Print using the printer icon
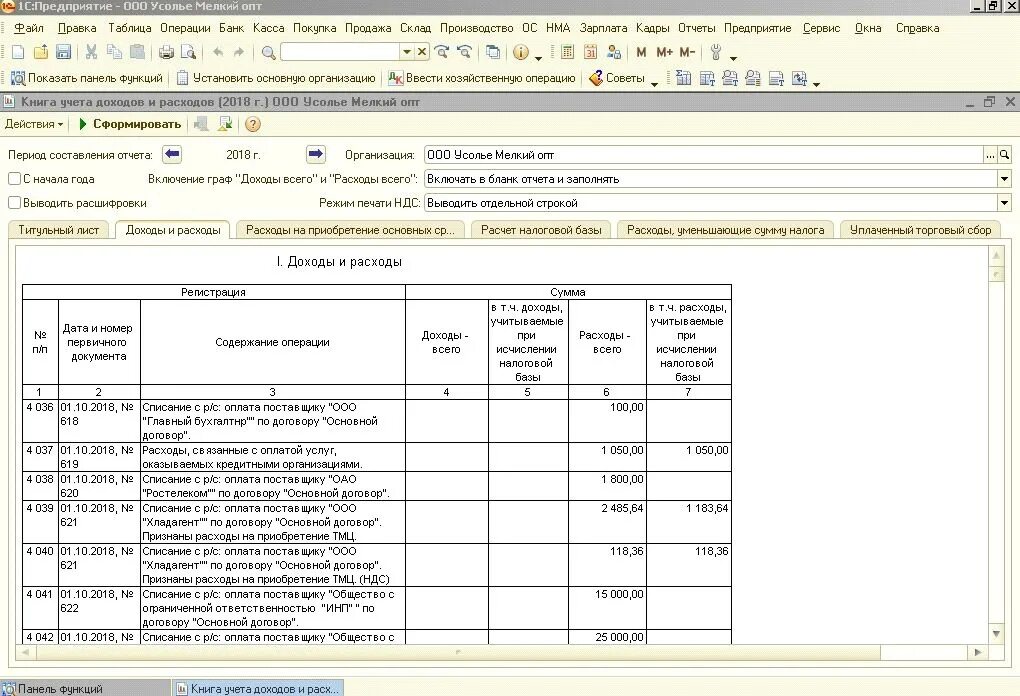This screenshot has width=1020, height=696. click(x=167, y=52)
